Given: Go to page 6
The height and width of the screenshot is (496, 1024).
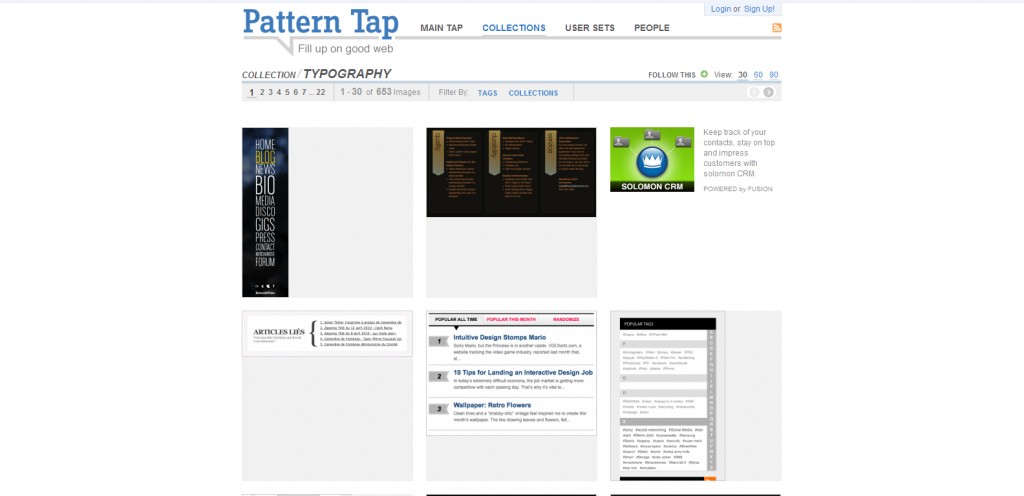Looking at the screenshot, I should coord(296,93).
